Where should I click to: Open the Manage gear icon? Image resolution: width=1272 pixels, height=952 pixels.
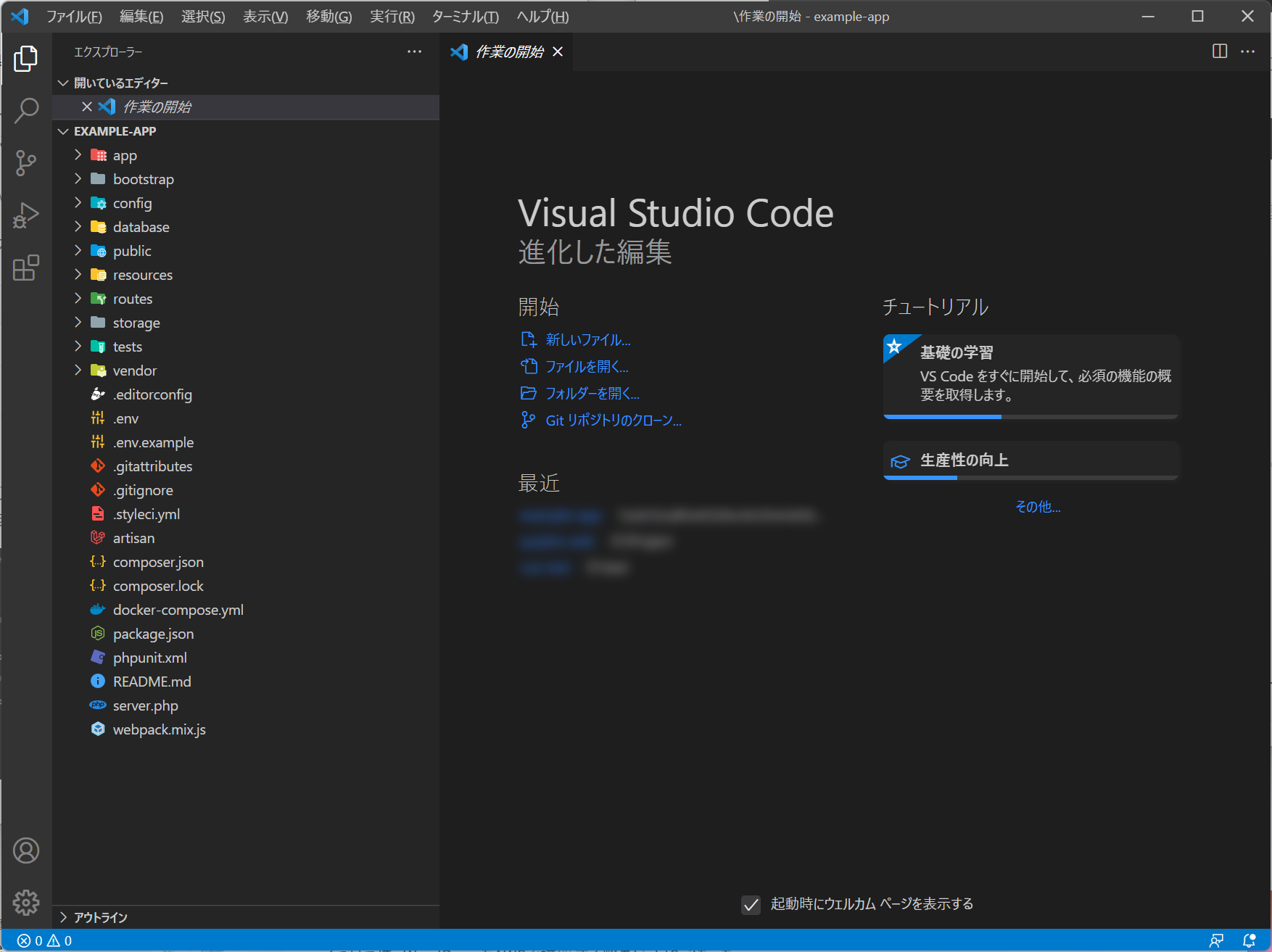coord(26,903)
